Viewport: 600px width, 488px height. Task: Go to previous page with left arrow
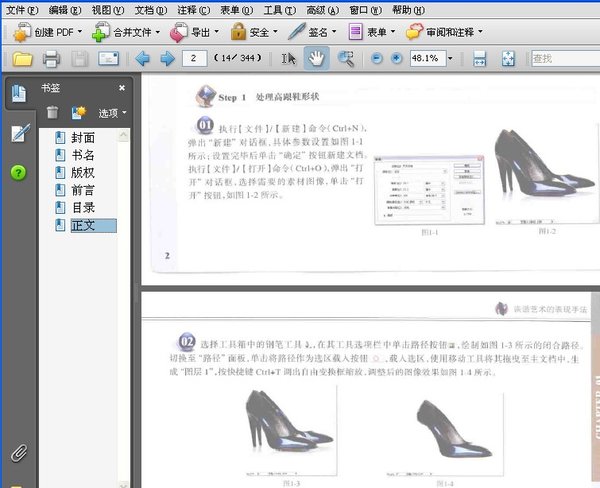143,59
